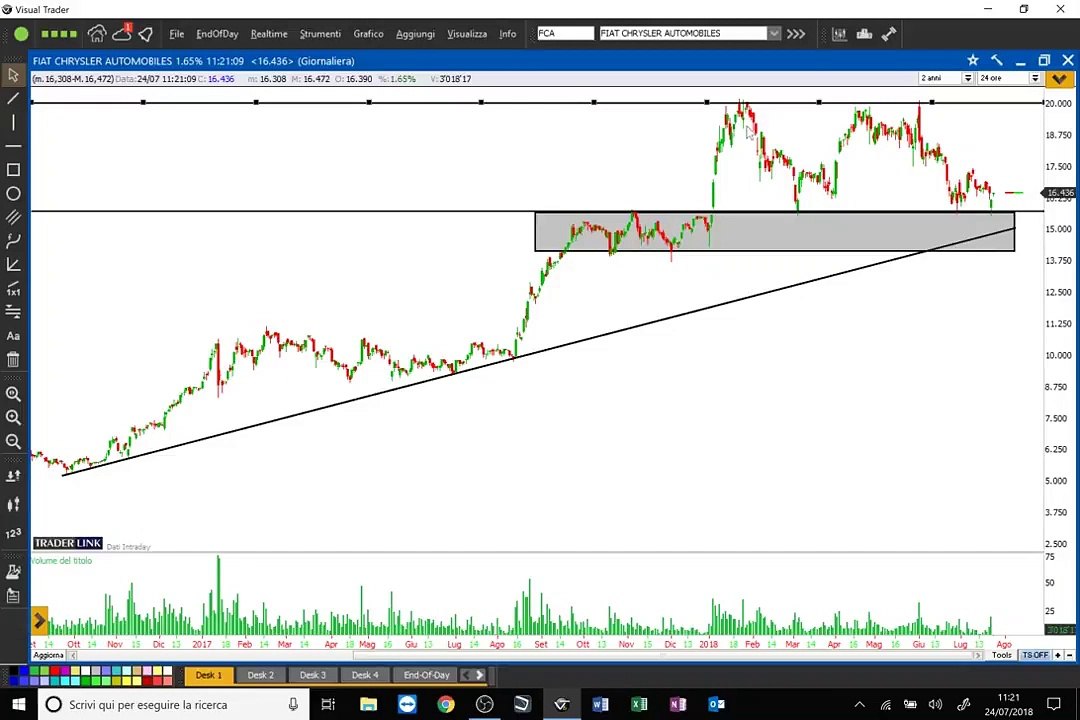Open Excel from the taskbar
Viewport: 1080px width, 720px height.
638,704
